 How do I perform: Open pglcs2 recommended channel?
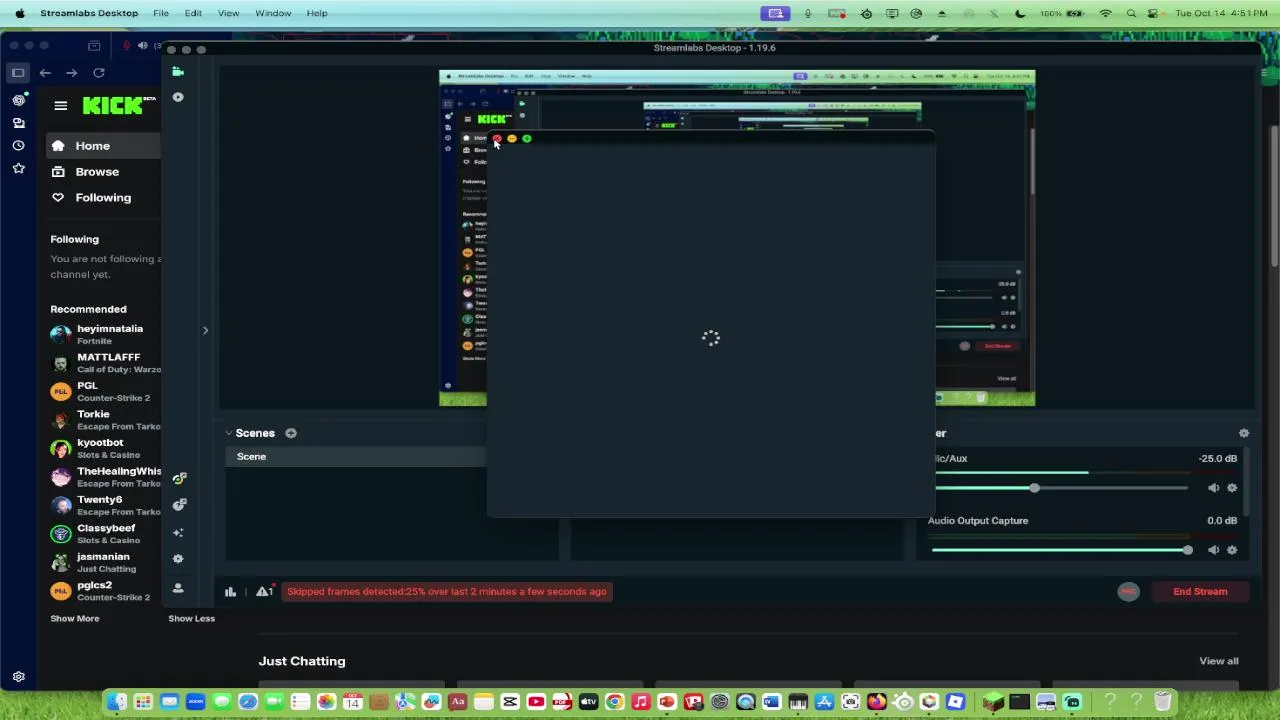tap(105, 591)
